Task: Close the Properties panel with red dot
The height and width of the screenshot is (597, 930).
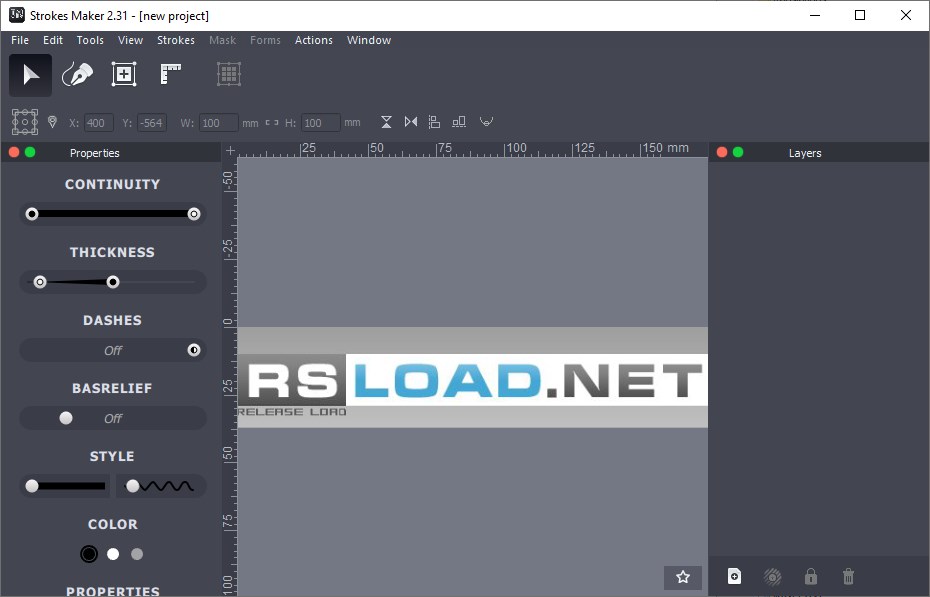Action: pyautogui.click(x=14, y=152)
